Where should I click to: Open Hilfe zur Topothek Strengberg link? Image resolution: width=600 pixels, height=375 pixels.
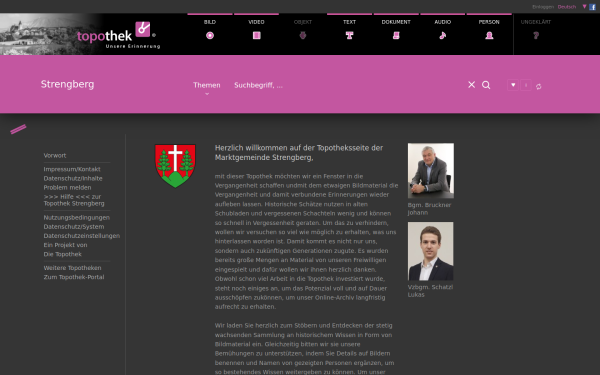pos(74,200)
